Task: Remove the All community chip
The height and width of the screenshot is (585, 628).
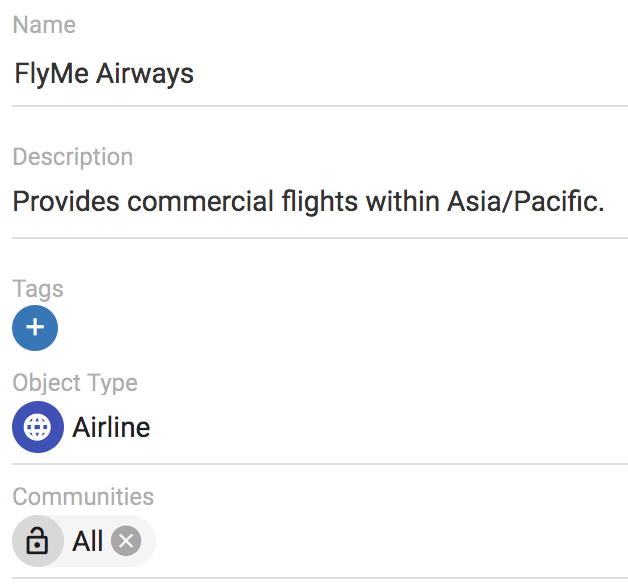Action: pyautogui.click(x=125, y=542)
